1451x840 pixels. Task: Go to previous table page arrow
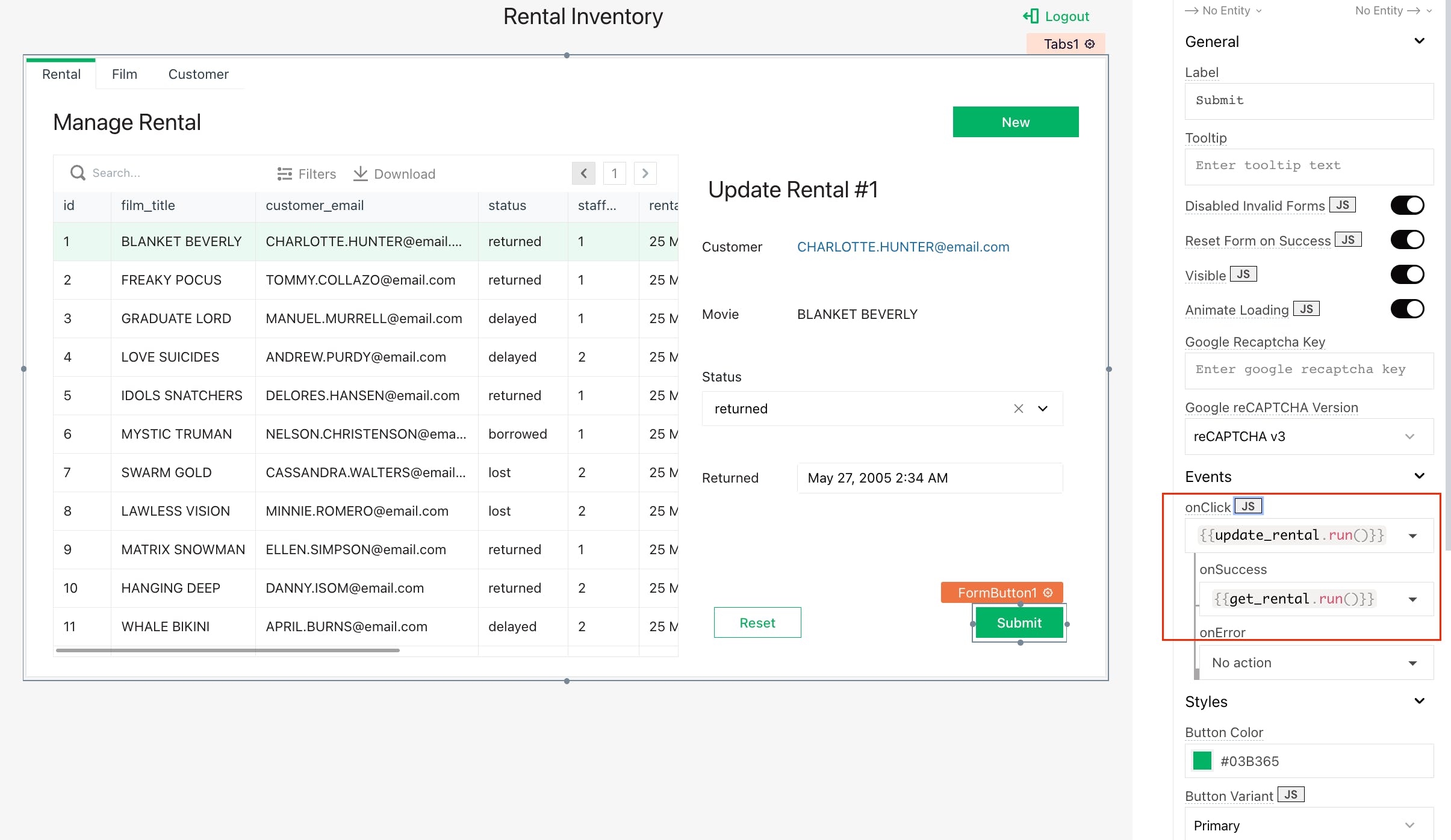point(583,173)
